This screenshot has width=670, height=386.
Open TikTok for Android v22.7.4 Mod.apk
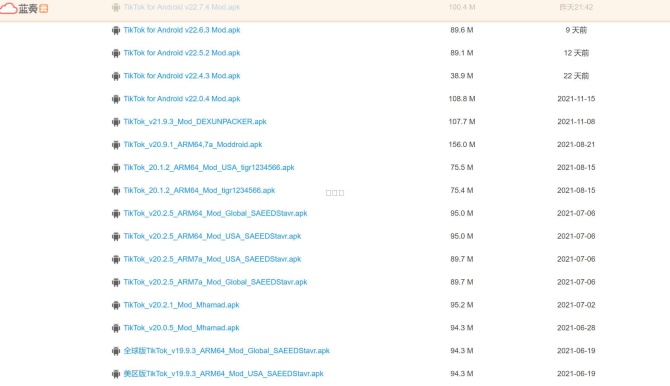click(x=182, y=7)
